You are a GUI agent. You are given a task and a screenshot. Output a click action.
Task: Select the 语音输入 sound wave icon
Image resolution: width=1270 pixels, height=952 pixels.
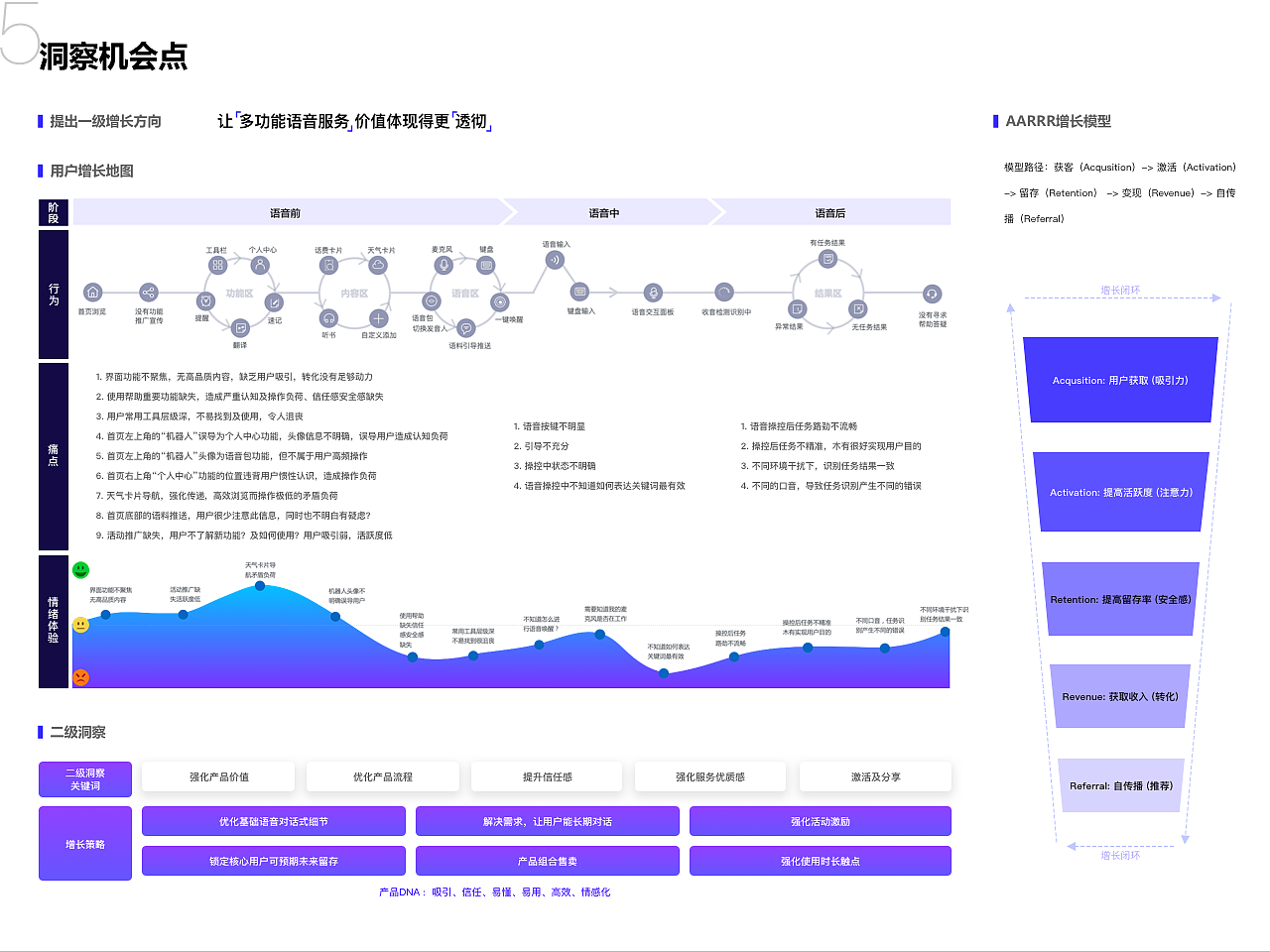click(x=555, y=260)
